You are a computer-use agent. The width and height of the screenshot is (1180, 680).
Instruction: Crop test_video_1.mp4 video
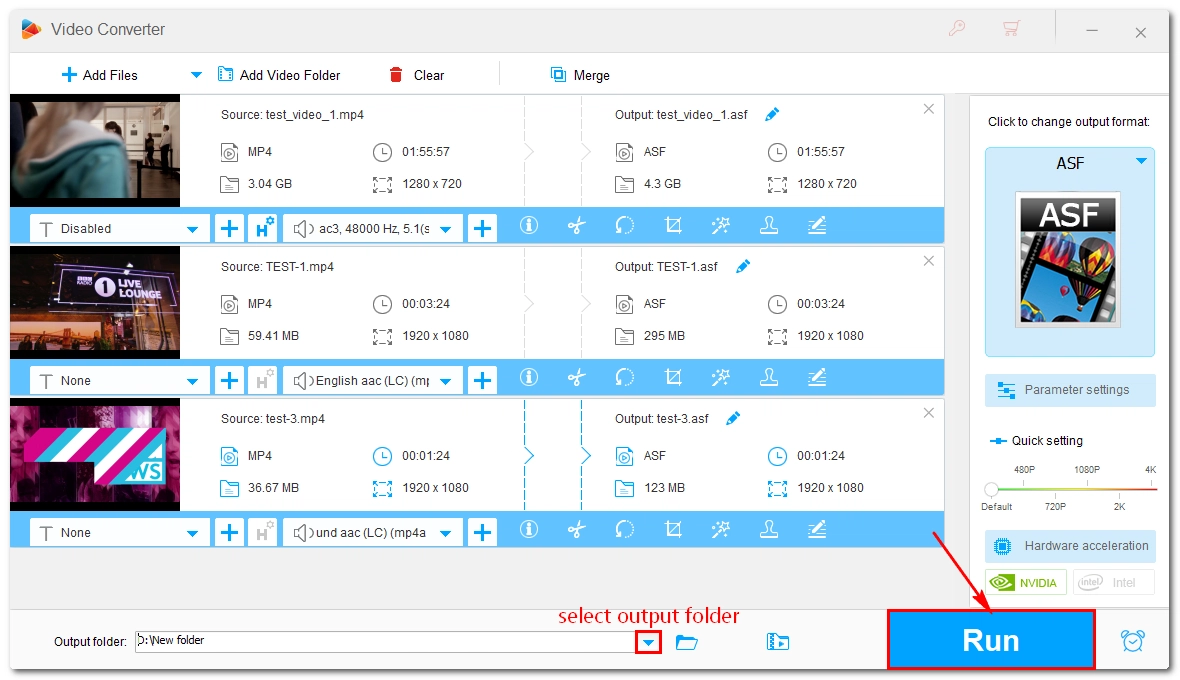click(673, 225)
